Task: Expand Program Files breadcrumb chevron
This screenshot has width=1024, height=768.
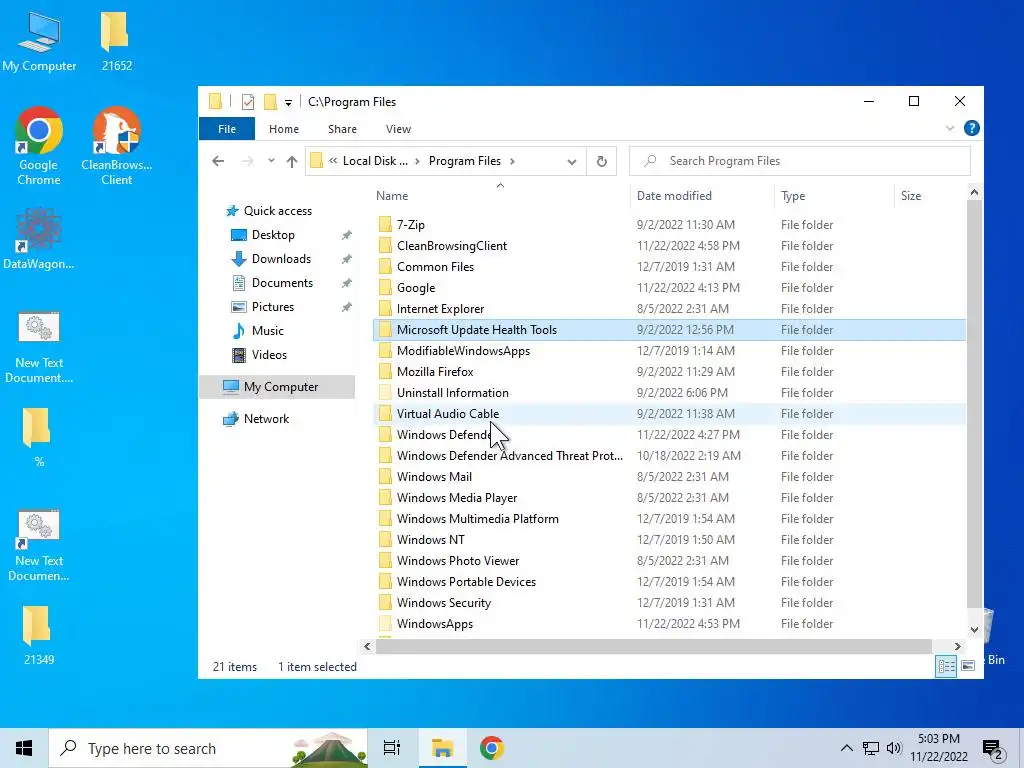Action: point(513,161)
